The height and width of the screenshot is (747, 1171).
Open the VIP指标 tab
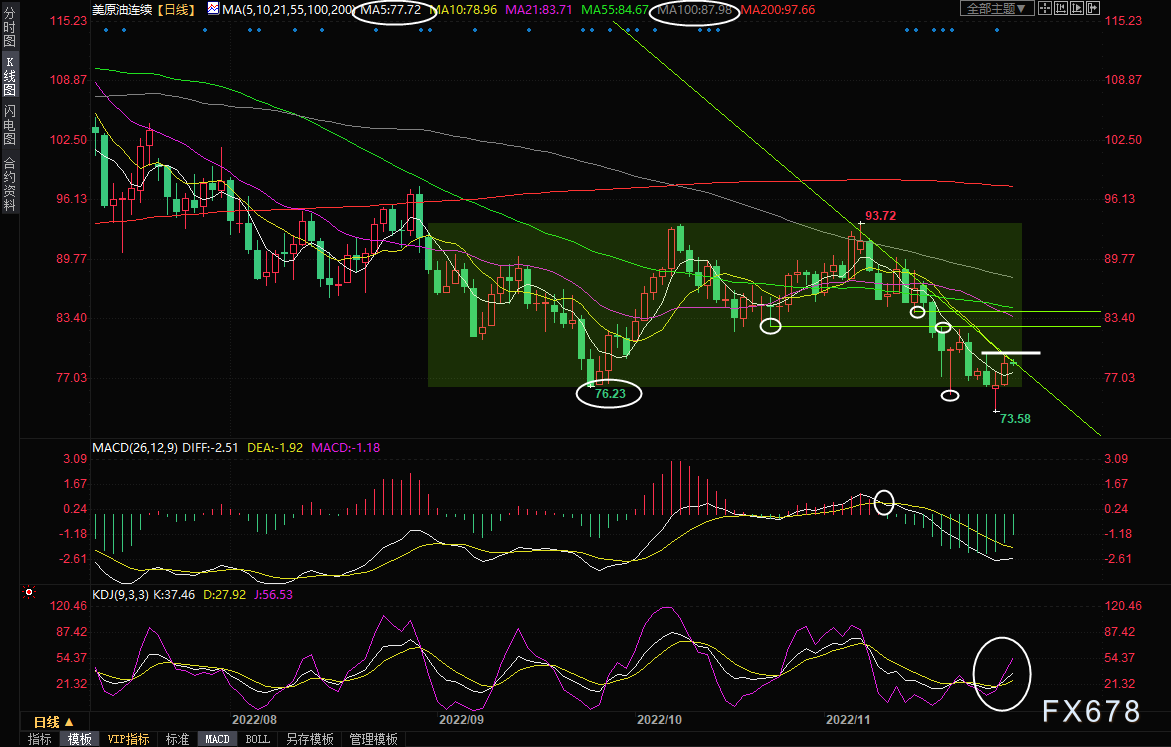128,739
